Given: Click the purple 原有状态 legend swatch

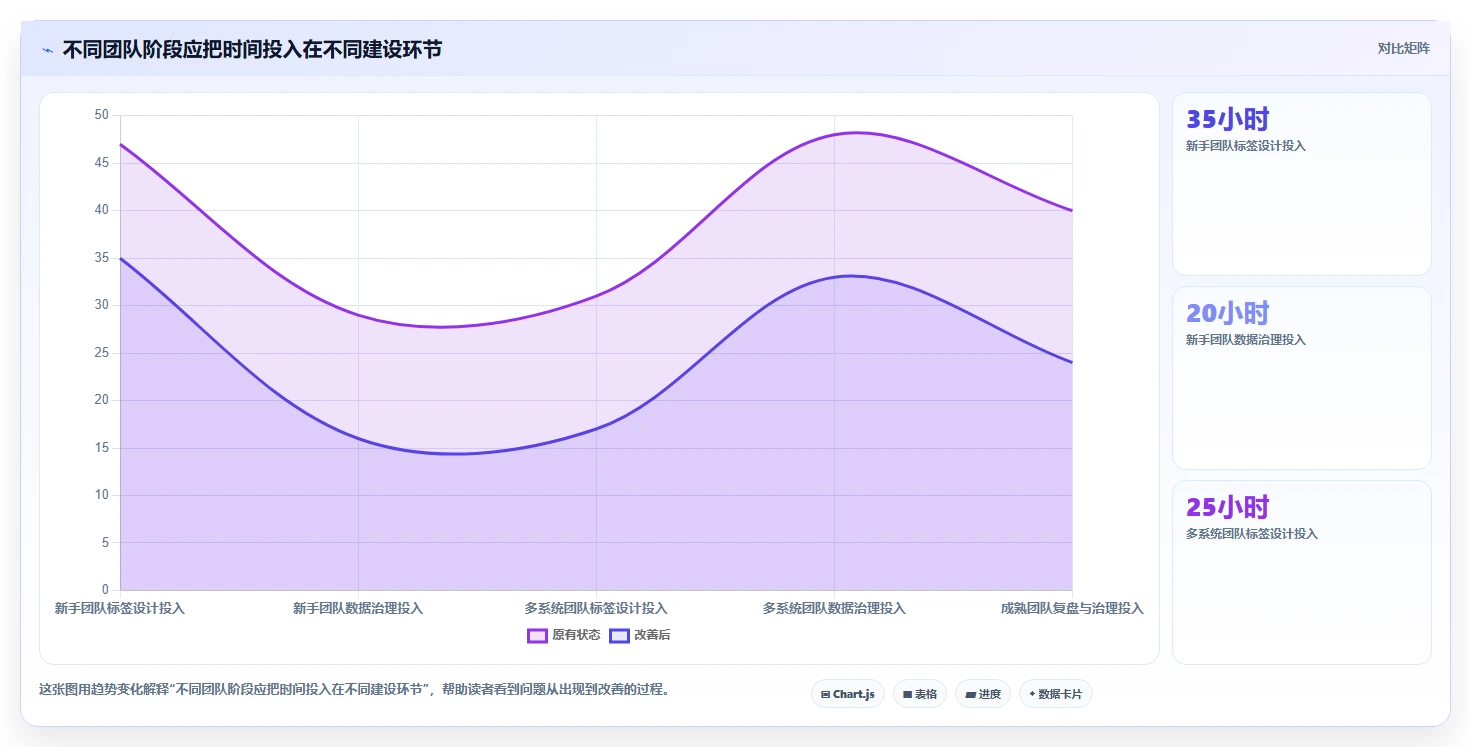Looking at the screenshot, I should tap(537, 635).
